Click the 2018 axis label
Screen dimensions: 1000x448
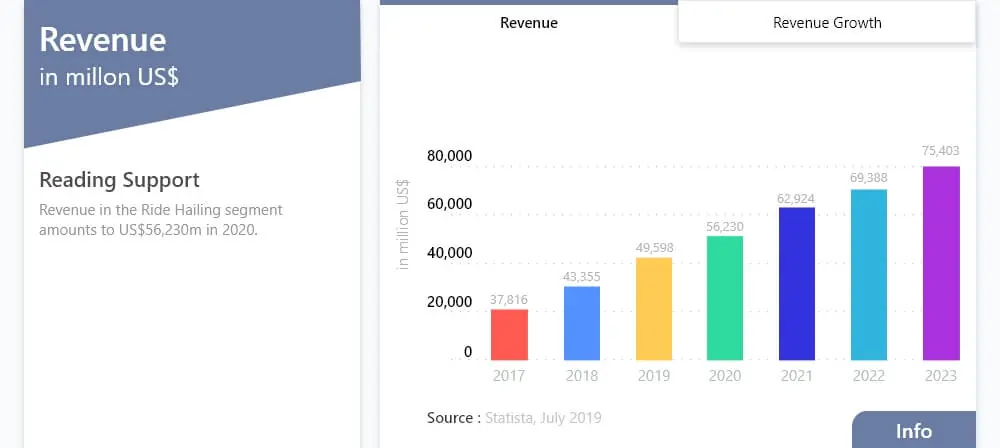[582, 375]
